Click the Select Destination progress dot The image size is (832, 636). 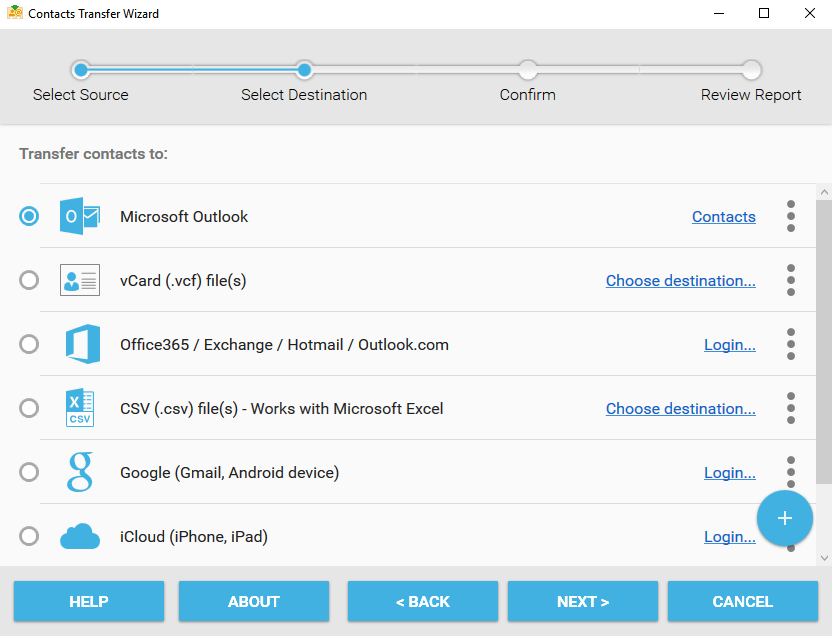coord(304,69)
